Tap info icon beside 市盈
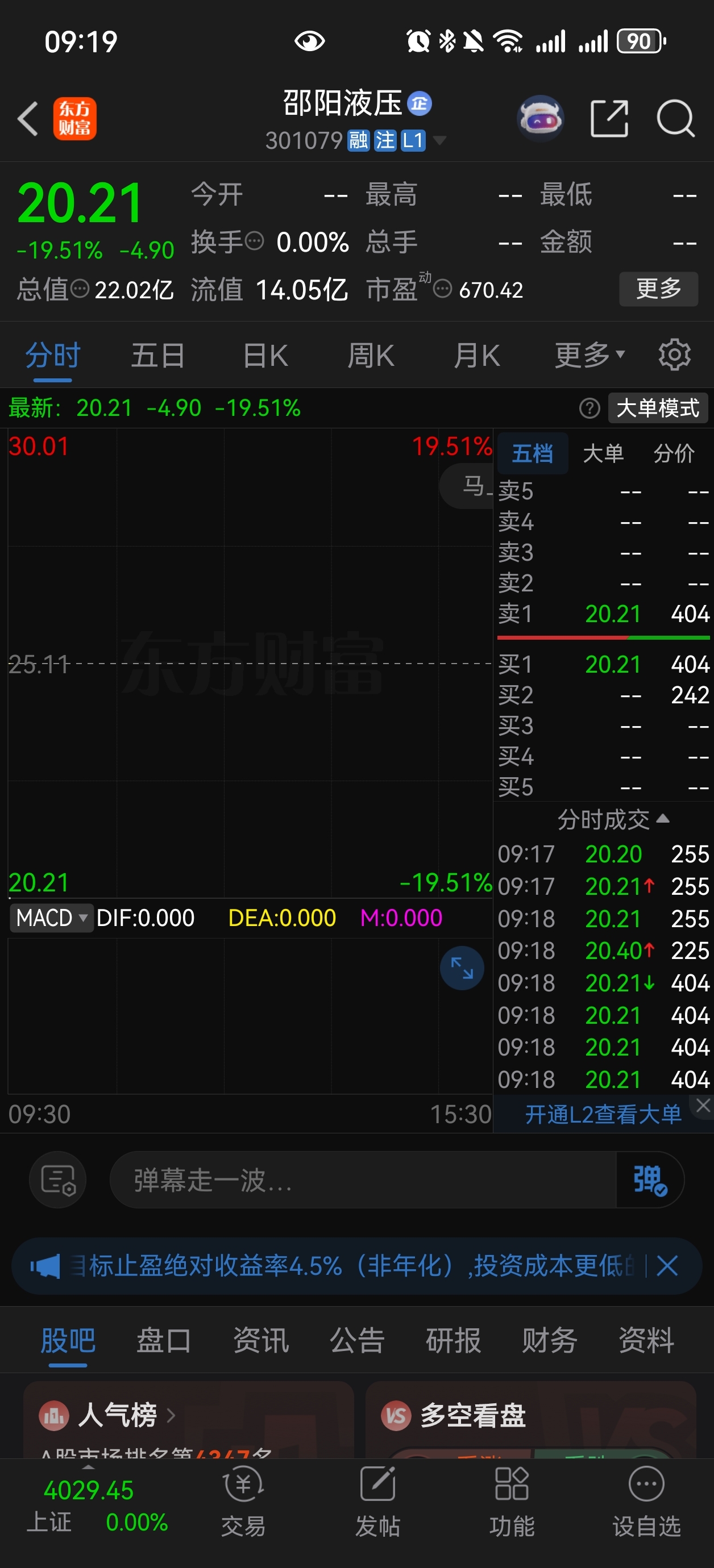Screen dimensions: 714x1568 (443, 289)
